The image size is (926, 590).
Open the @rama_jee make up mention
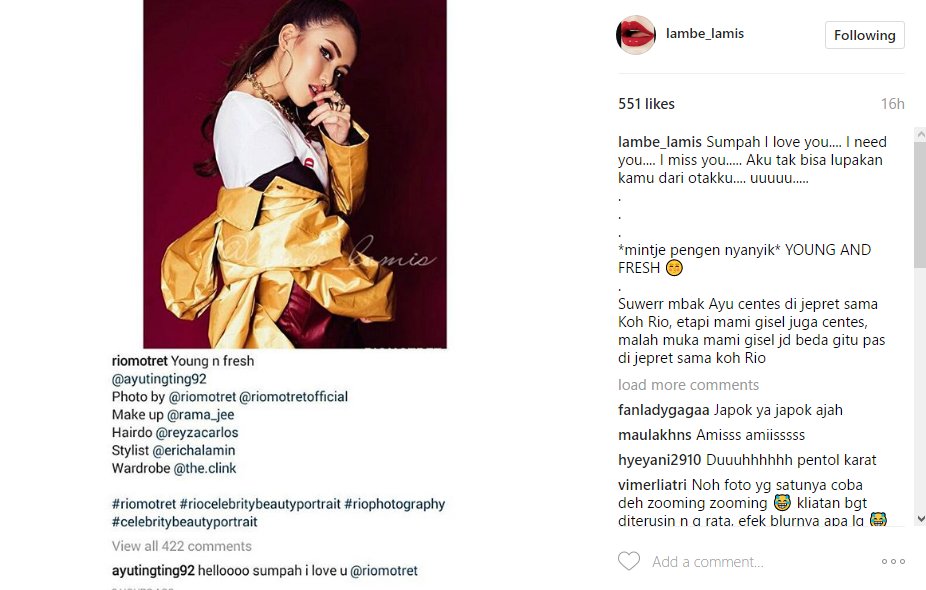tap(201, 415)
